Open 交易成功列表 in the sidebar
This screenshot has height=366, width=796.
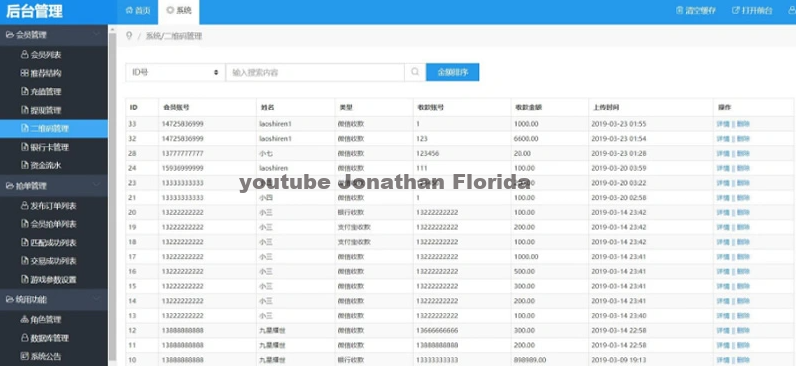coord(48,261)
